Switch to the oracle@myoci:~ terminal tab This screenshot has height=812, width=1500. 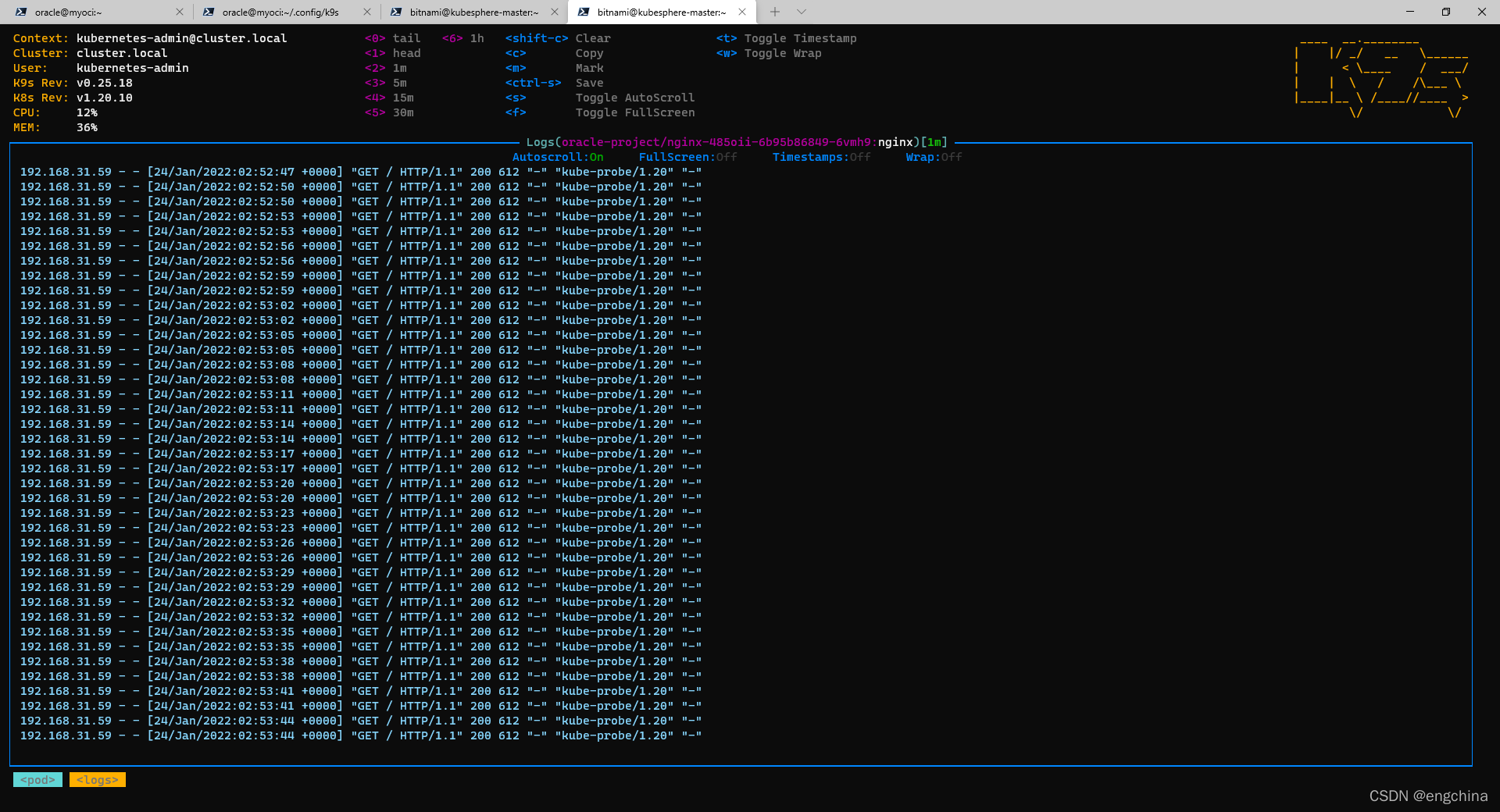click(x=94, y=12)
